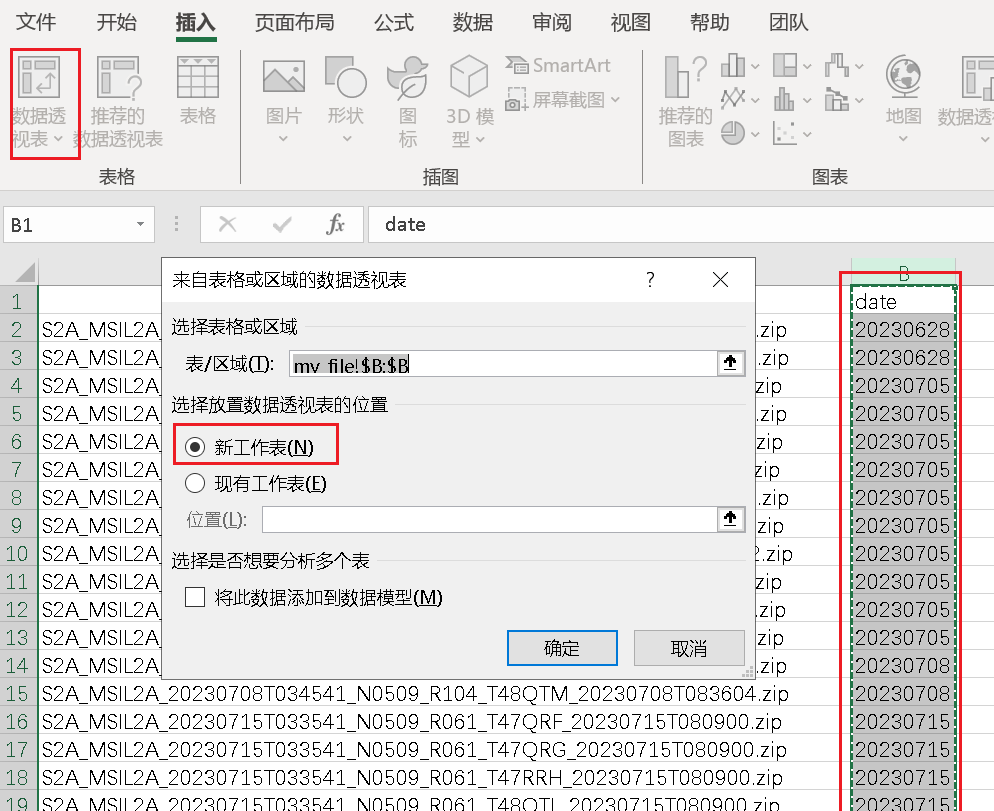Viewport: 994px width, 811px height.
Task: Open 3D Models (3D 模型)
Action: [469, 102]
